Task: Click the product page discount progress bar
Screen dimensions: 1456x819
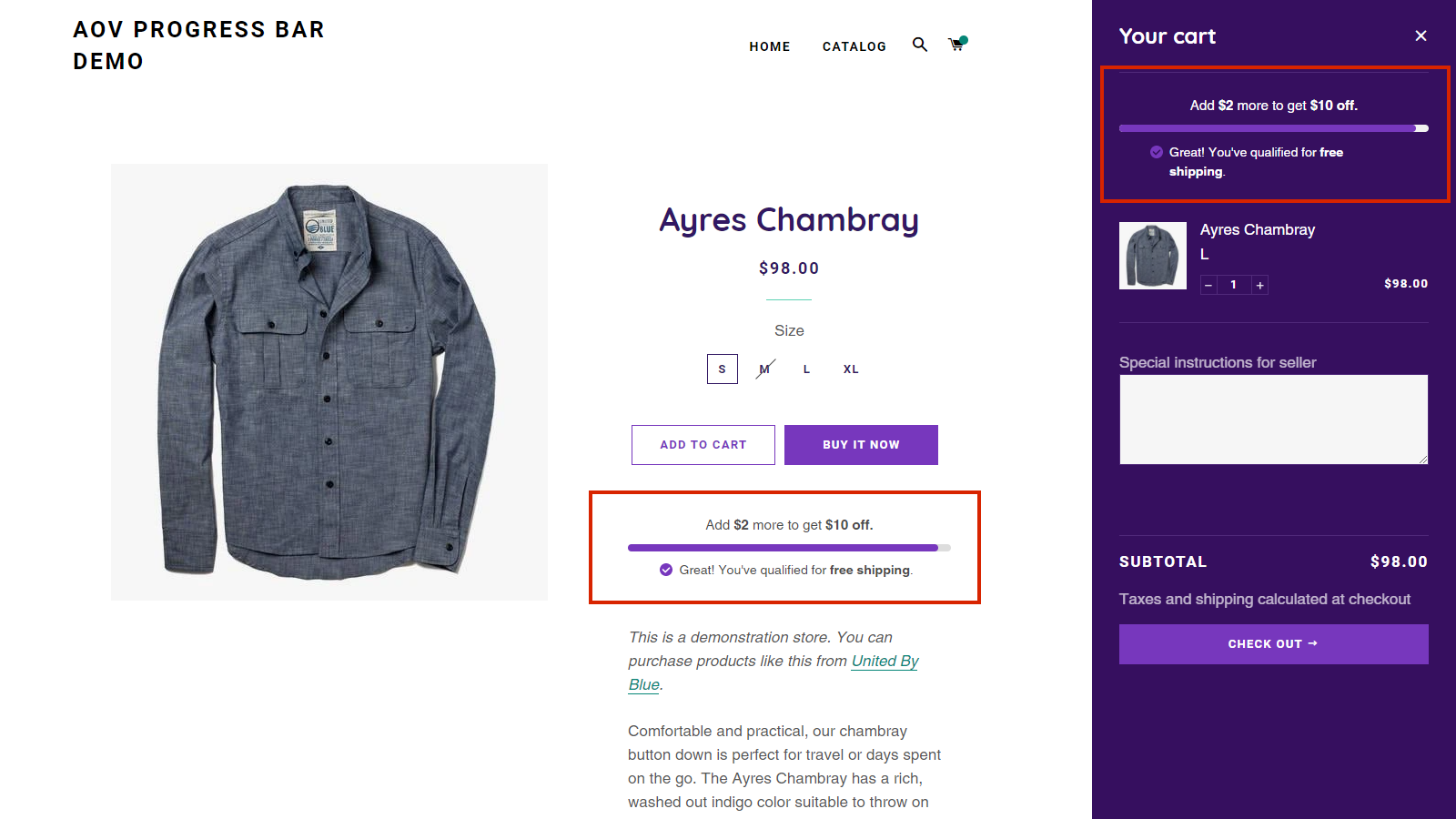Action: [789, 548]
